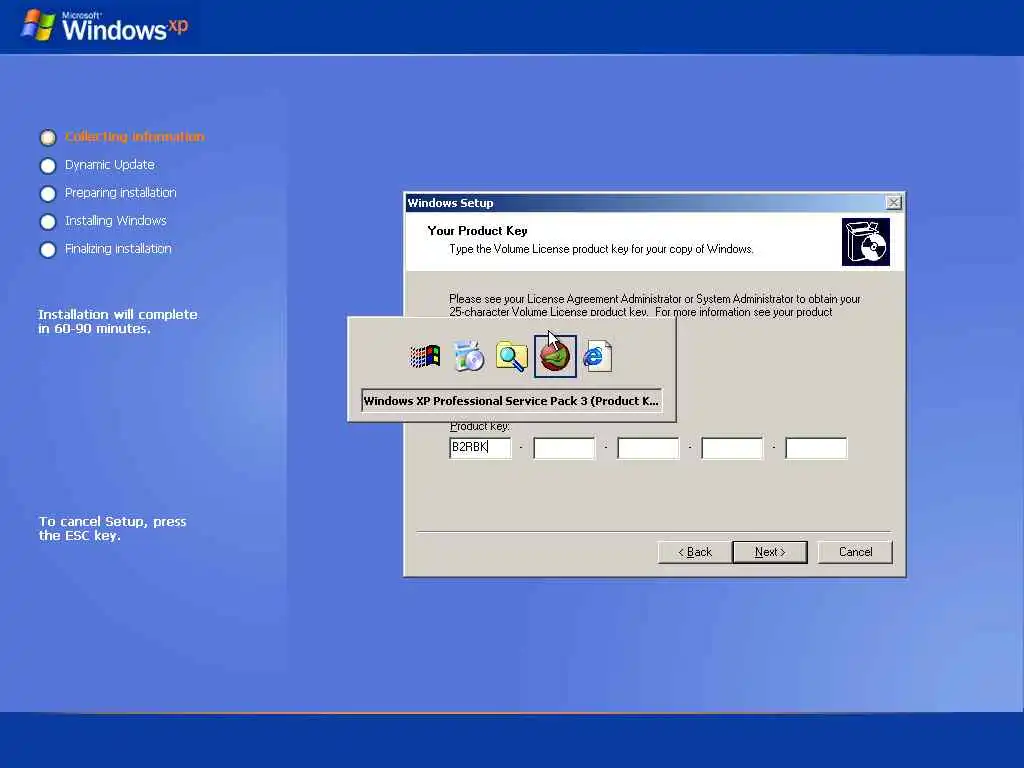The height and width of the screenshot is (768, 1024).
Task: Click the 'Dynamic Update' step text
Action: [110, 165]
